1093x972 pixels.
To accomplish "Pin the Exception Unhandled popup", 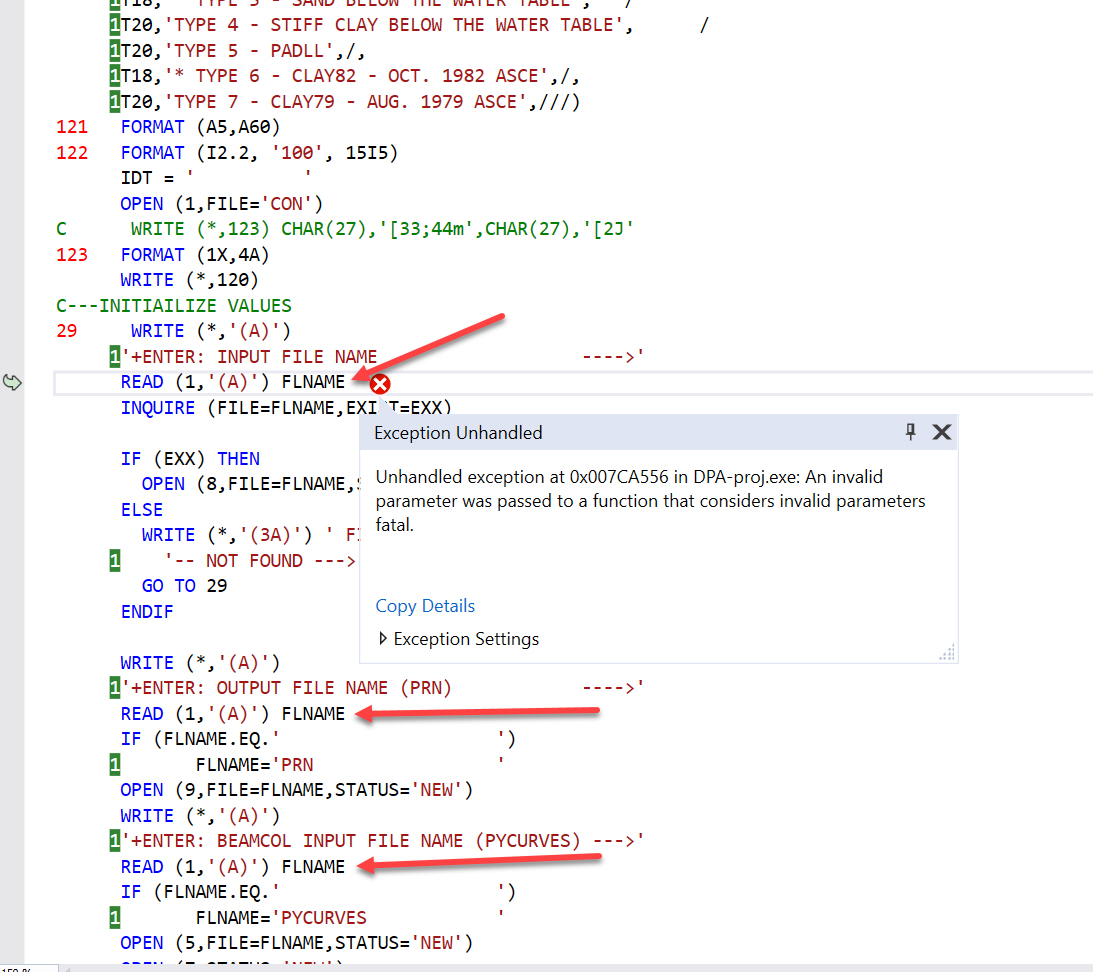I will click(910, 432).
